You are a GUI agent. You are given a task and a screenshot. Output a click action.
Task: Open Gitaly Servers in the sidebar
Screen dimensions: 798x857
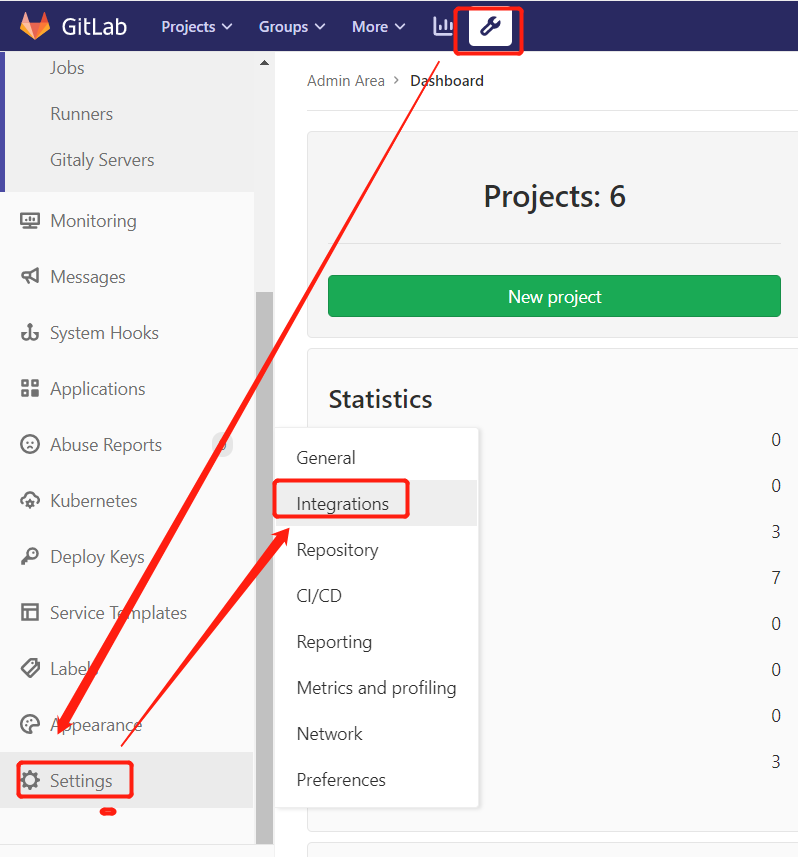(x=102, y=160)
